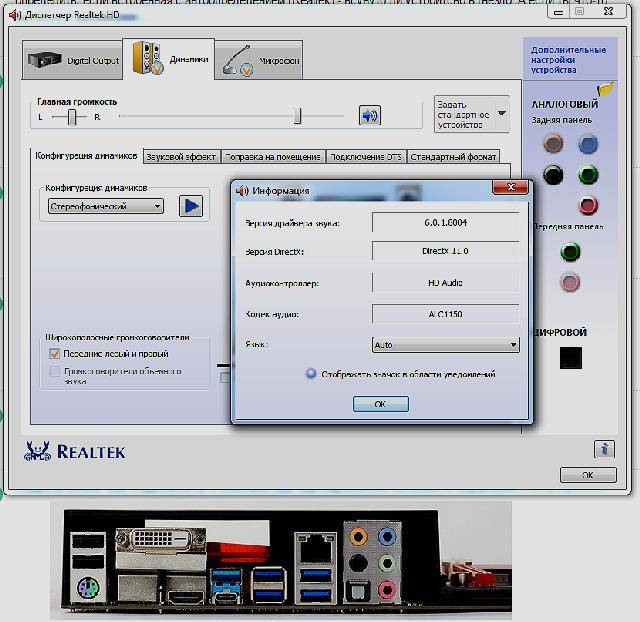Click speaker icon in Информация title bar
The image size is (640, 622).
point(242,191)
